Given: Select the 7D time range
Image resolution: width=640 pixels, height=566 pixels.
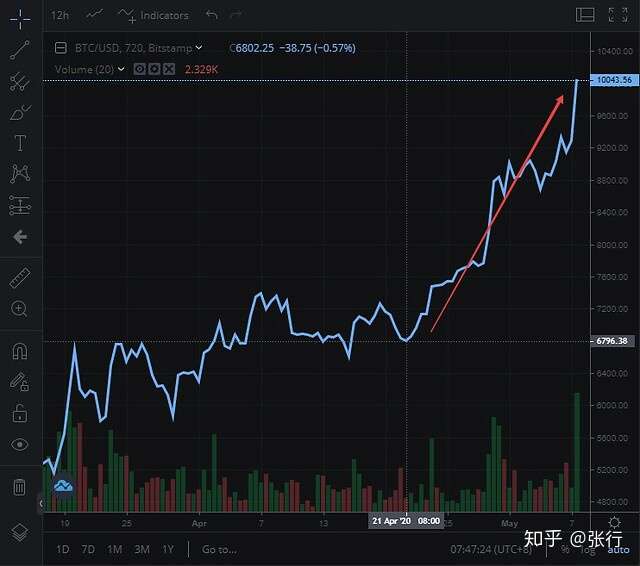Looking at the screenshot, I should [88, 550].
